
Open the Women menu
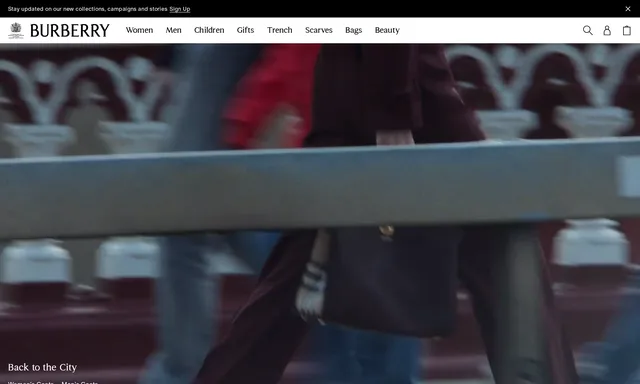(139, 30)
